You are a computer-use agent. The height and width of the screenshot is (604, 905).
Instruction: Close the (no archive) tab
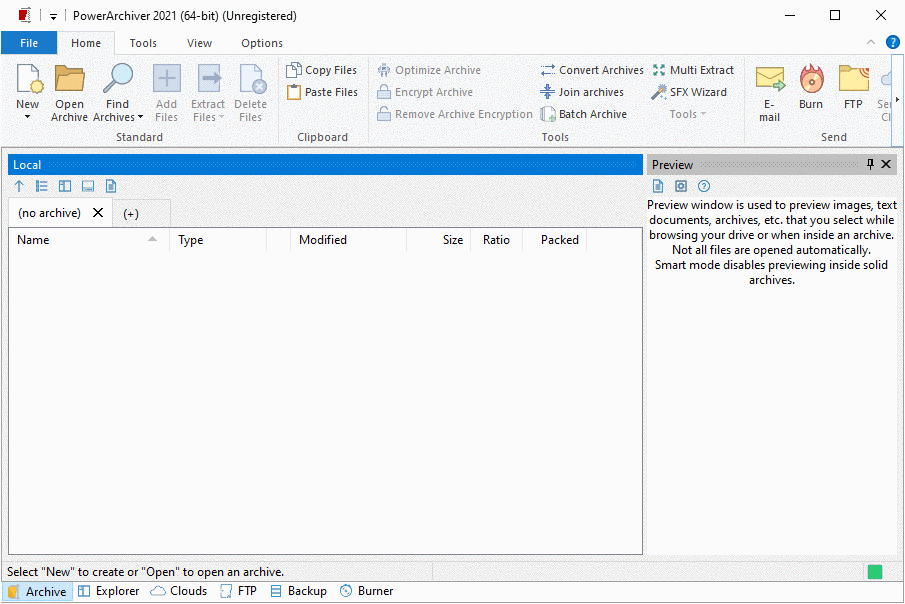click(x=98, y=212)
